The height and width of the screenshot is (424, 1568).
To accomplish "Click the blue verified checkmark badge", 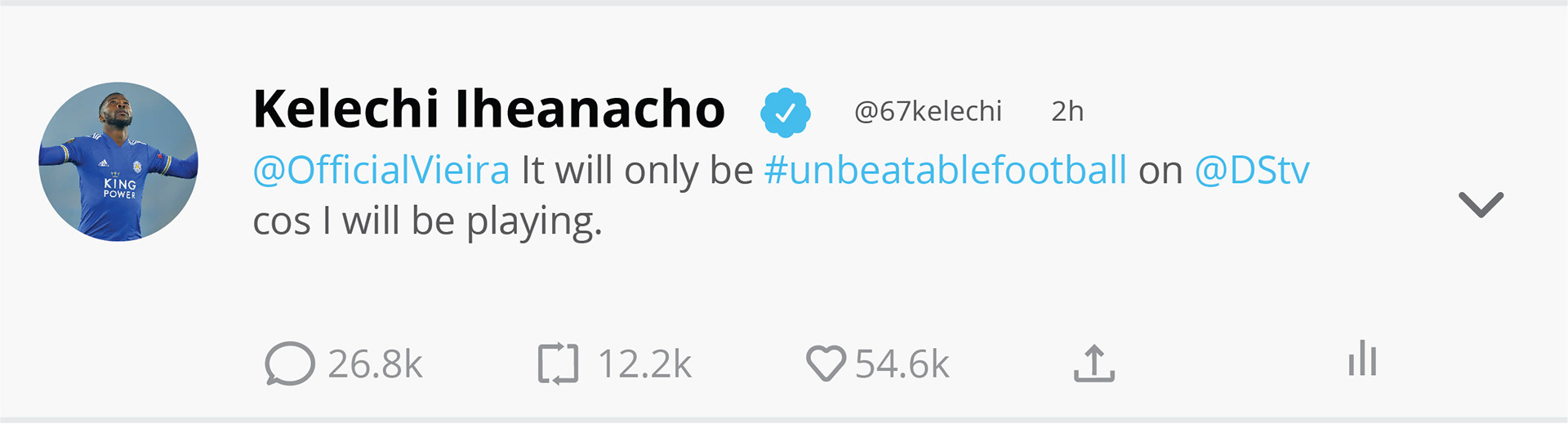I will 785,113.
